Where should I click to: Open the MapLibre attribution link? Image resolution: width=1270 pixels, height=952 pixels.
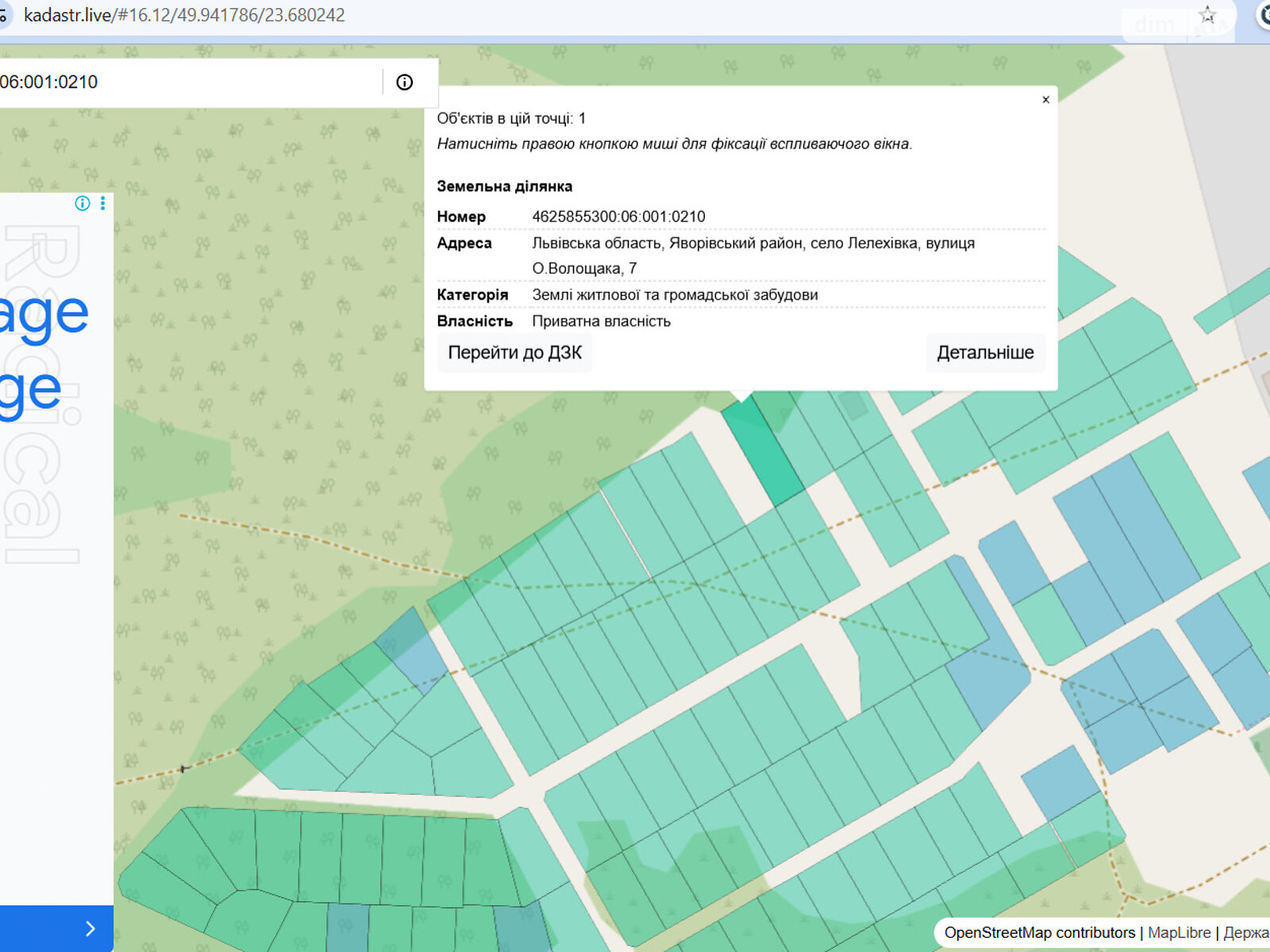click(1179, 933)
